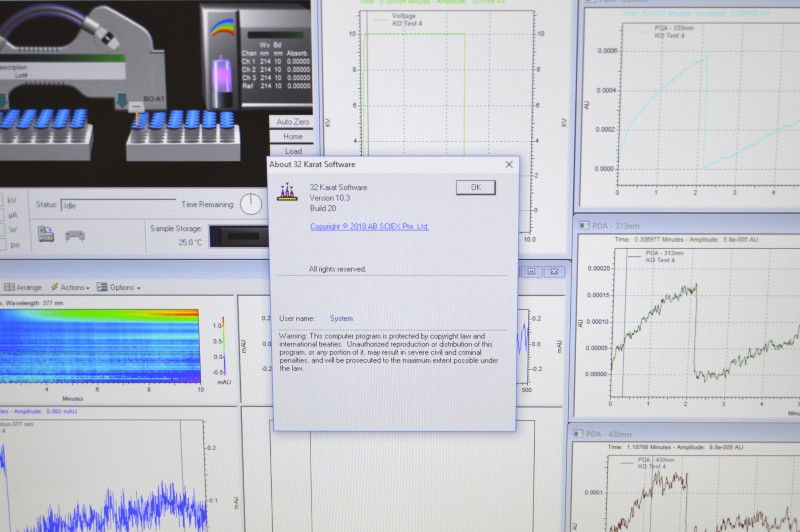The image size is (800, 532).
Task: Close the About 32 Karat Software dialog
Action: pyautogui.click(x=508, y=164)
